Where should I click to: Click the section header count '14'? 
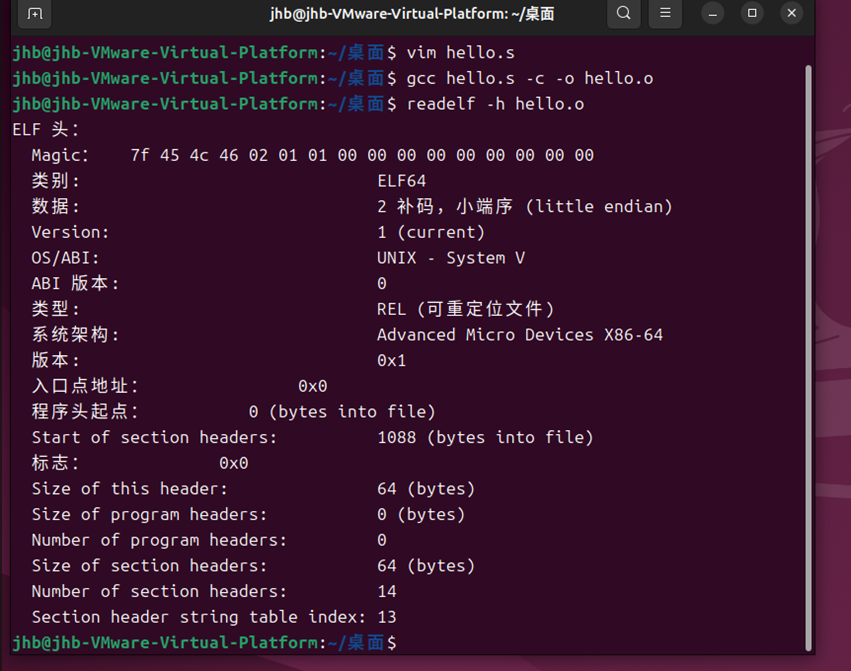tap(387, 591)
